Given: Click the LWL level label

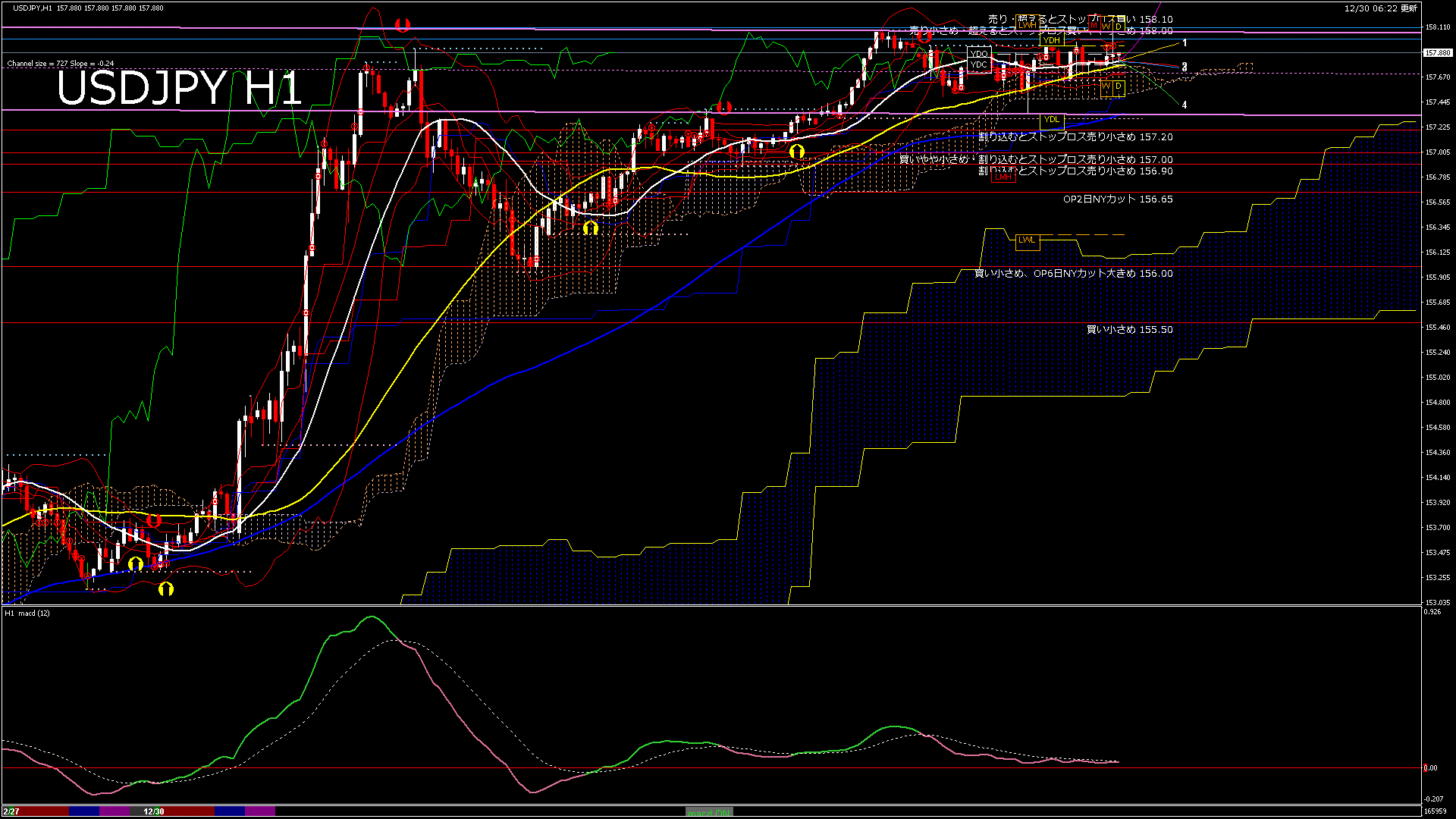Looking at the screenshot, I should pos(1026,240).
